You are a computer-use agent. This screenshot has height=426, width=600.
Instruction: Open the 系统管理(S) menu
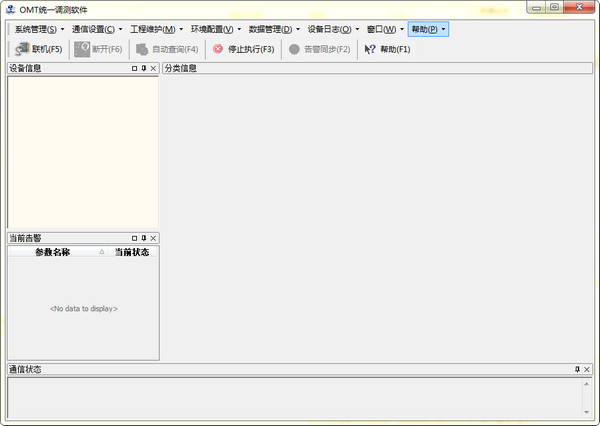pos(36,29)
